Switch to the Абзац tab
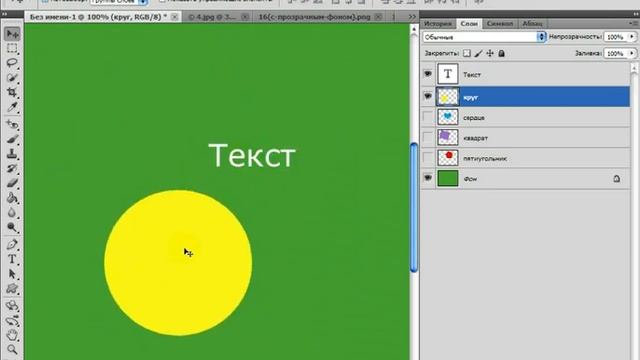The image size is (640, 360). tap(533, 24)
